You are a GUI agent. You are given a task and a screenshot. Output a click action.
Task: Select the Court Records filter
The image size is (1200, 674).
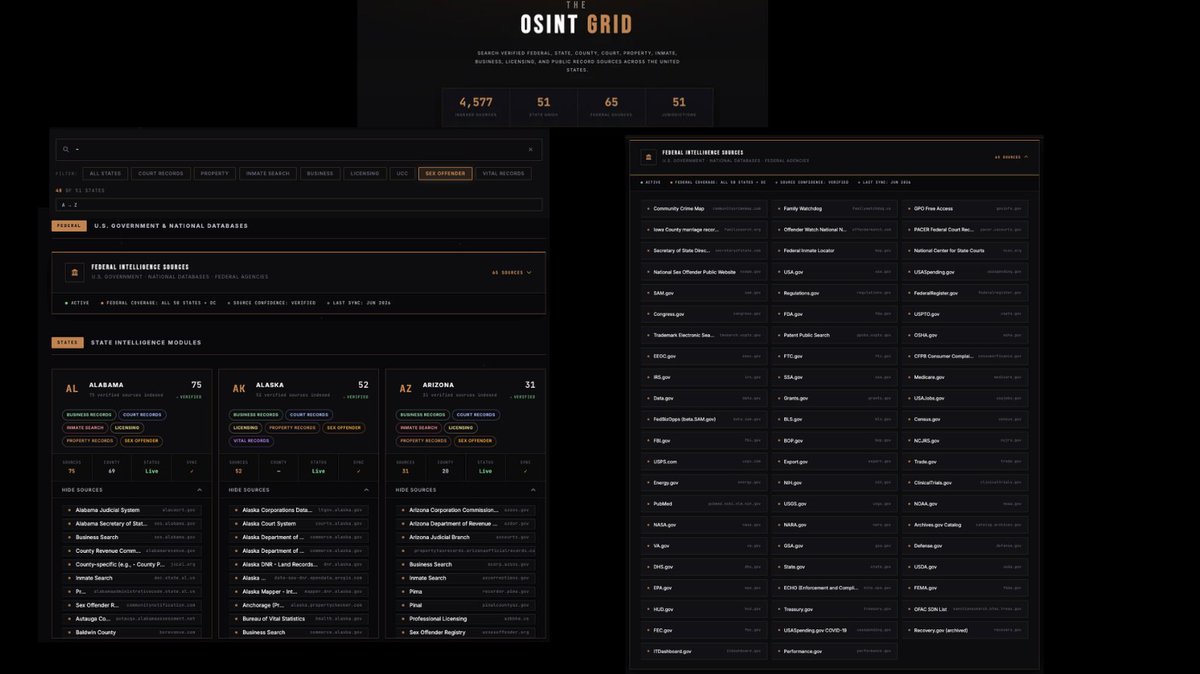160,173
